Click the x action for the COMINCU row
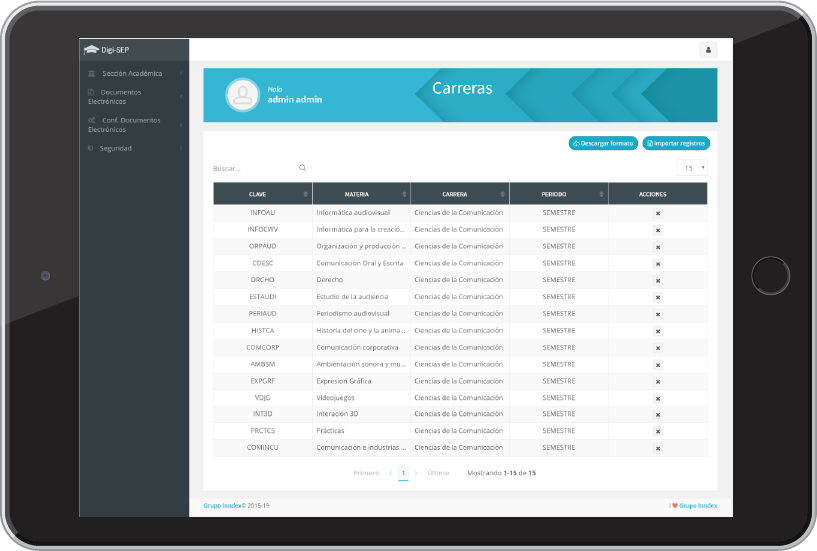 [x=658, y=448]
